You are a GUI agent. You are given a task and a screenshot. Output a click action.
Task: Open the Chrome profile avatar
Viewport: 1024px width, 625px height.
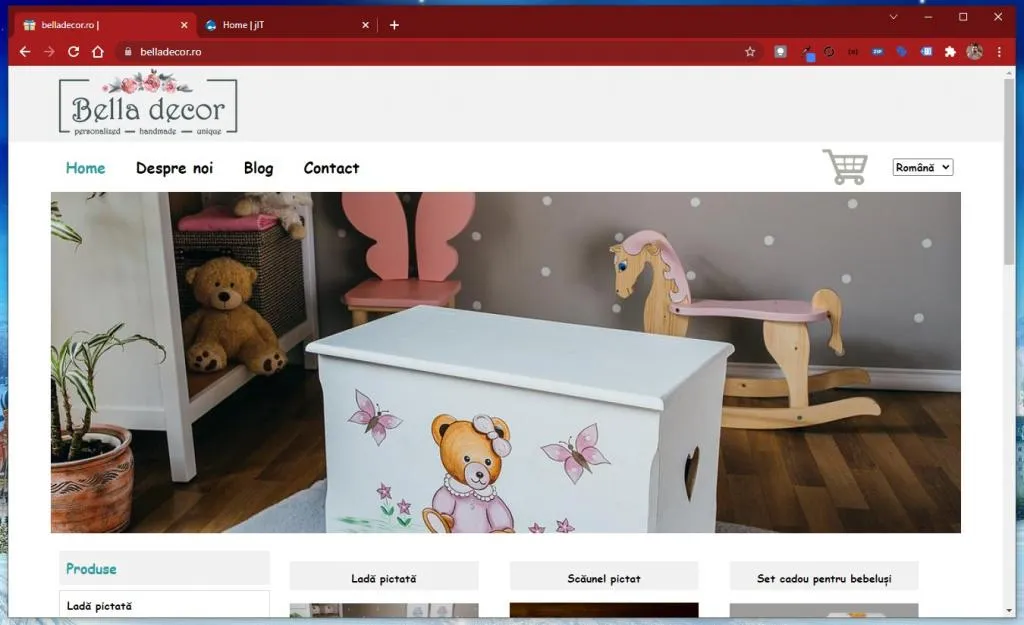click(974, 52)
